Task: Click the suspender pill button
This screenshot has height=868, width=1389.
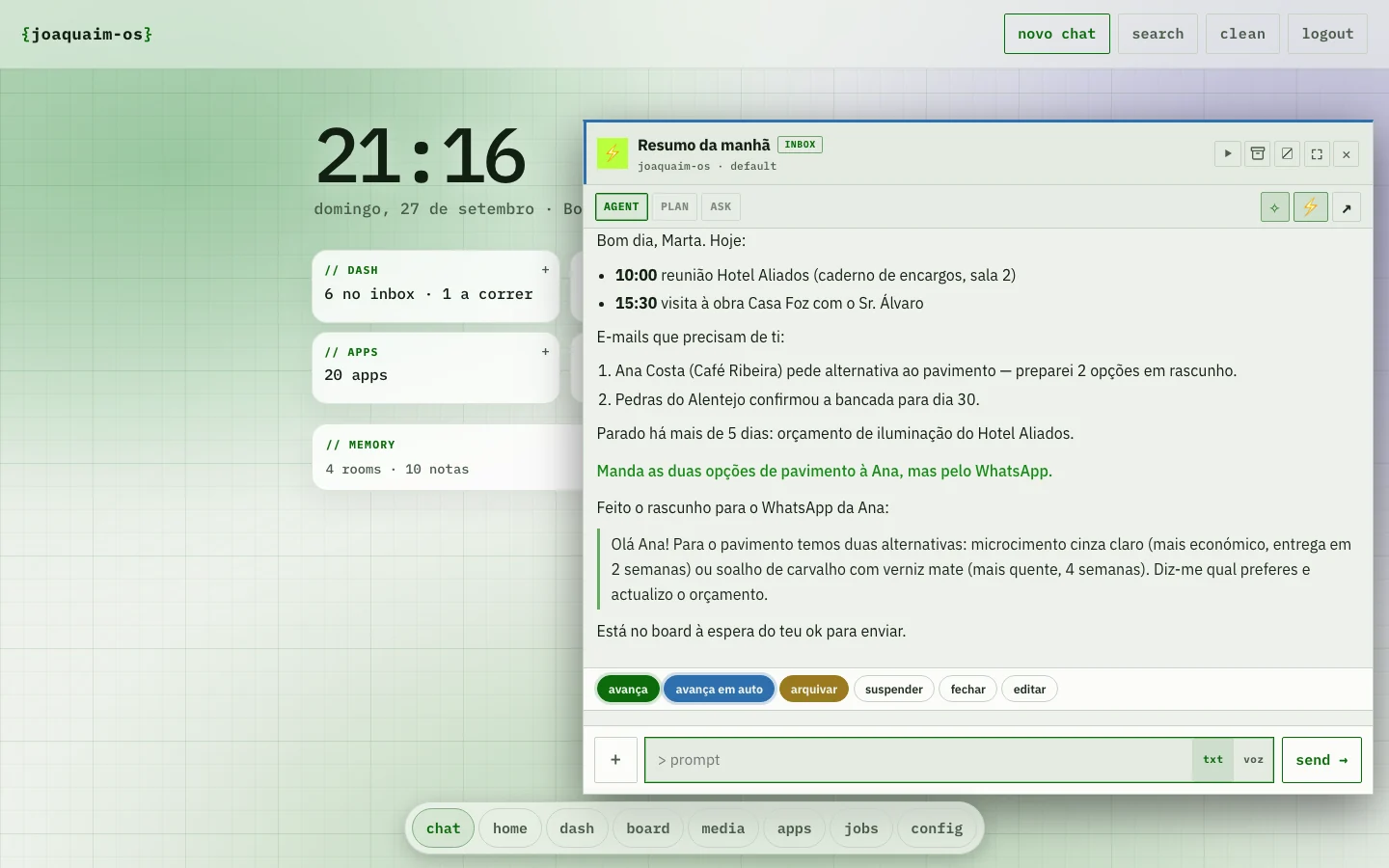Action: click(x=894, y=690)
